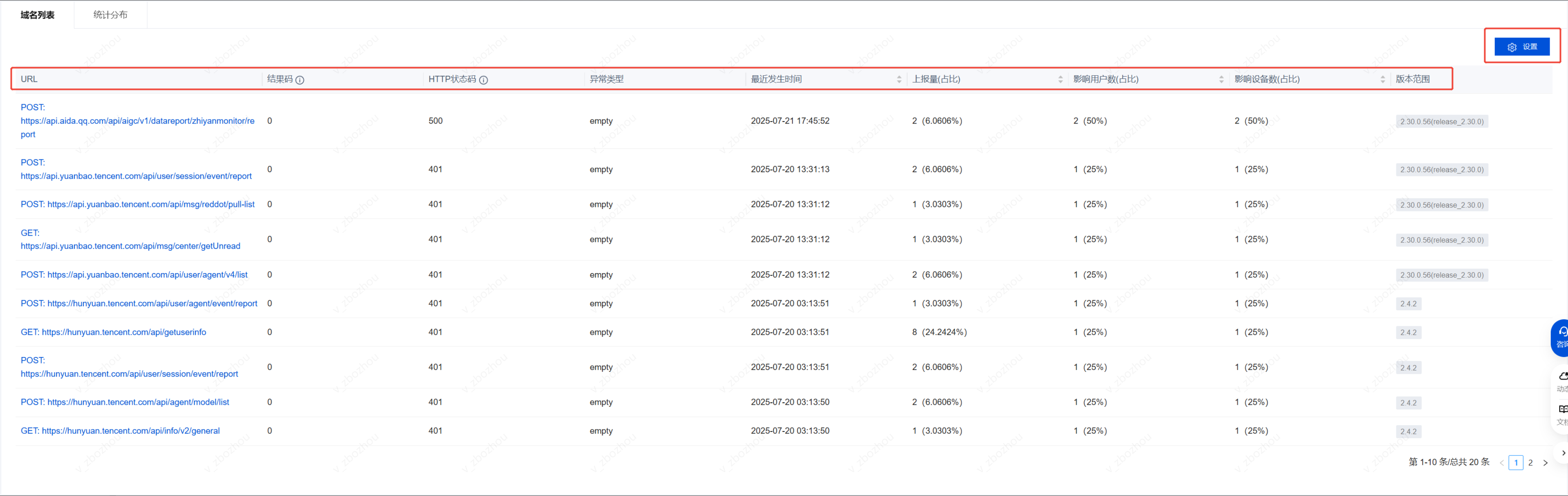Open the aida.qq.com zhiyanmonitor report URL

coord(137,121)
